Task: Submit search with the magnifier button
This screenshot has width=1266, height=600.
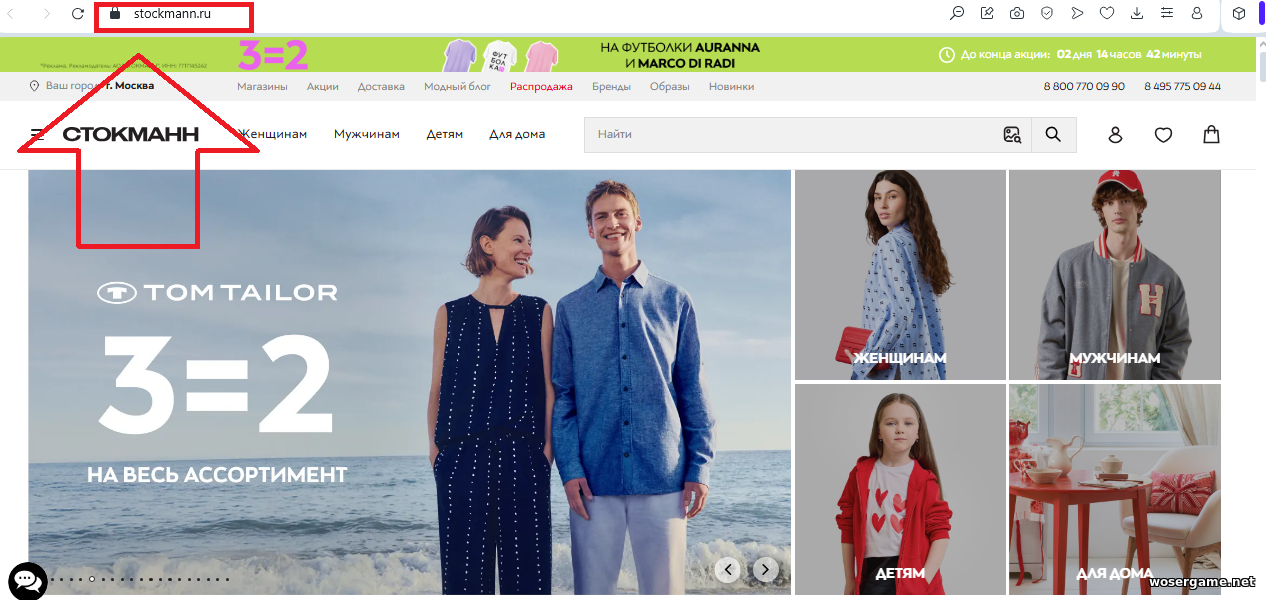Action: [1053, 134]
